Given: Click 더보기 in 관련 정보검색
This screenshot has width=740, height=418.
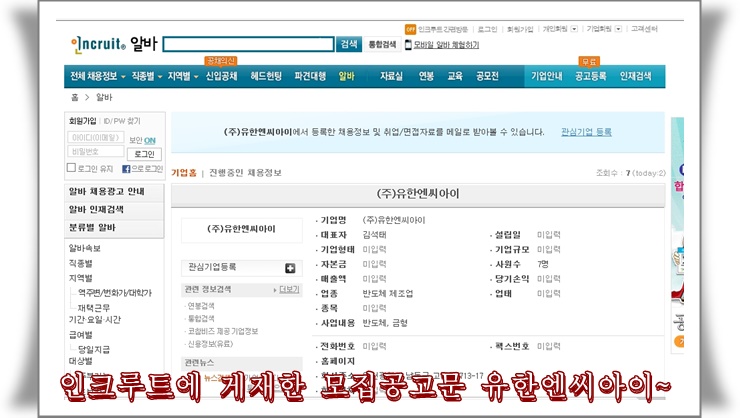Looking at the screenshot, I should [289, 289].
